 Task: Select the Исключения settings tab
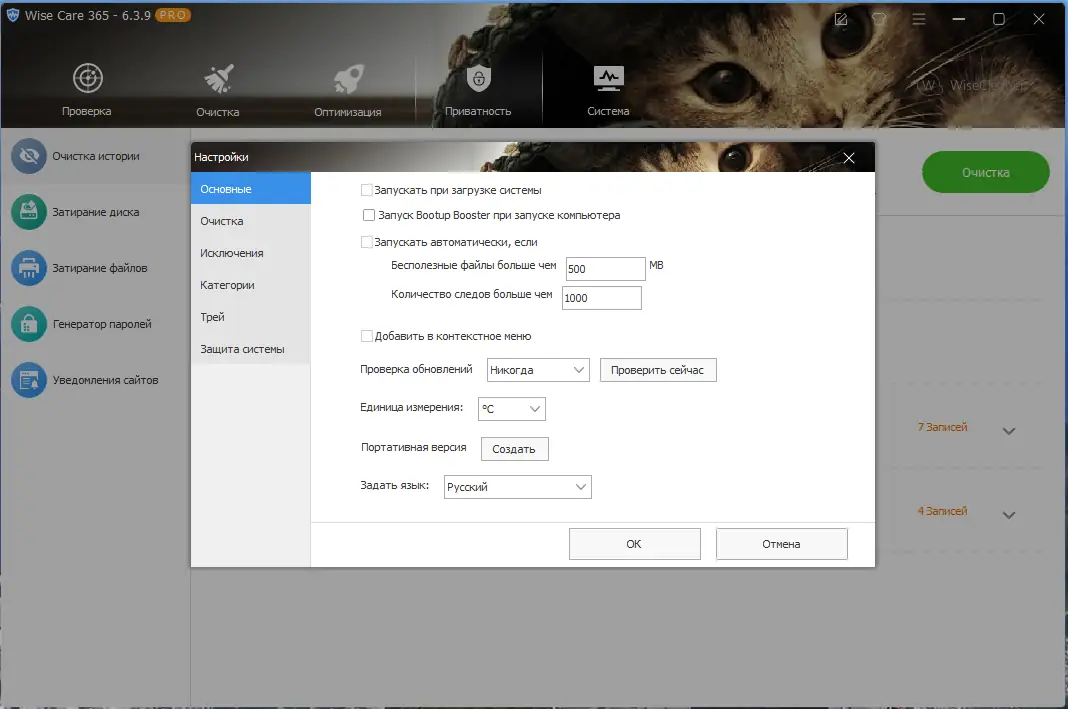click(251, 253)
